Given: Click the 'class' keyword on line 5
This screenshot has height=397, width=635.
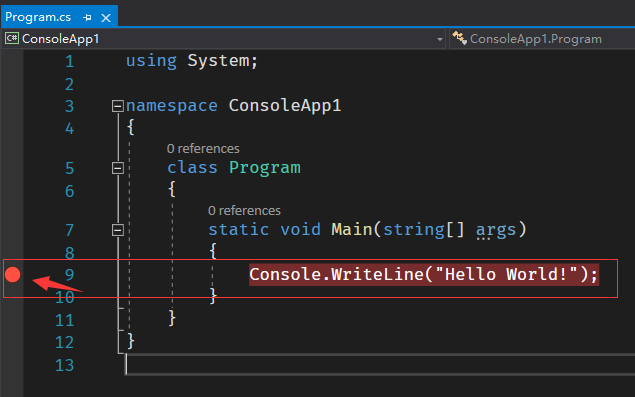Looking at the screenshot, I should point(192,167).
